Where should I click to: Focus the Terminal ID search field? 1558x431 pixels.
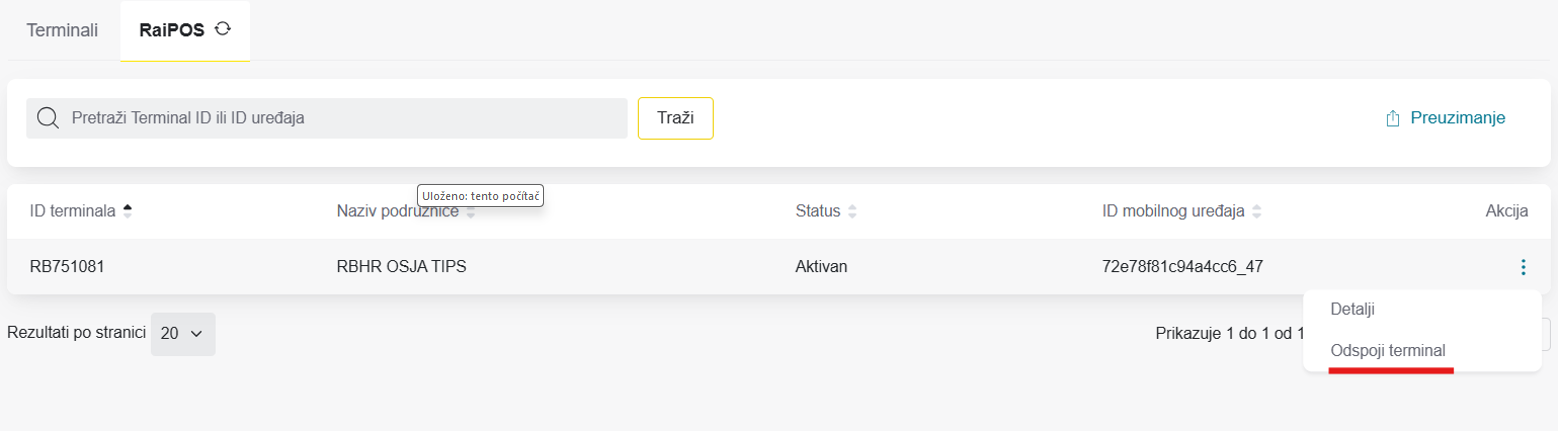coord(327,118)
